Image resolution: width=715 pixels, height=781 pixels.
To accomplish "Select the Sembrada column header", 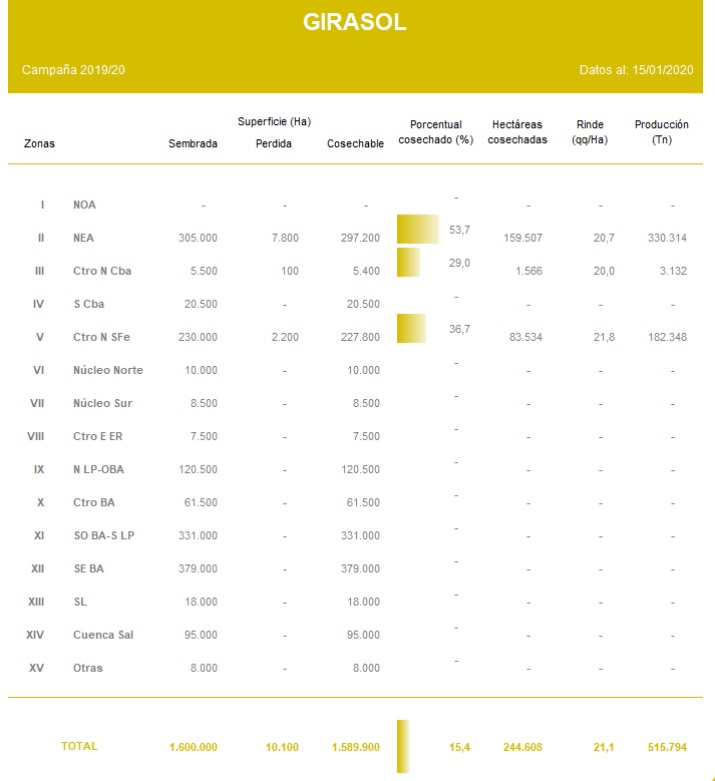I will (x=193, y=144).
